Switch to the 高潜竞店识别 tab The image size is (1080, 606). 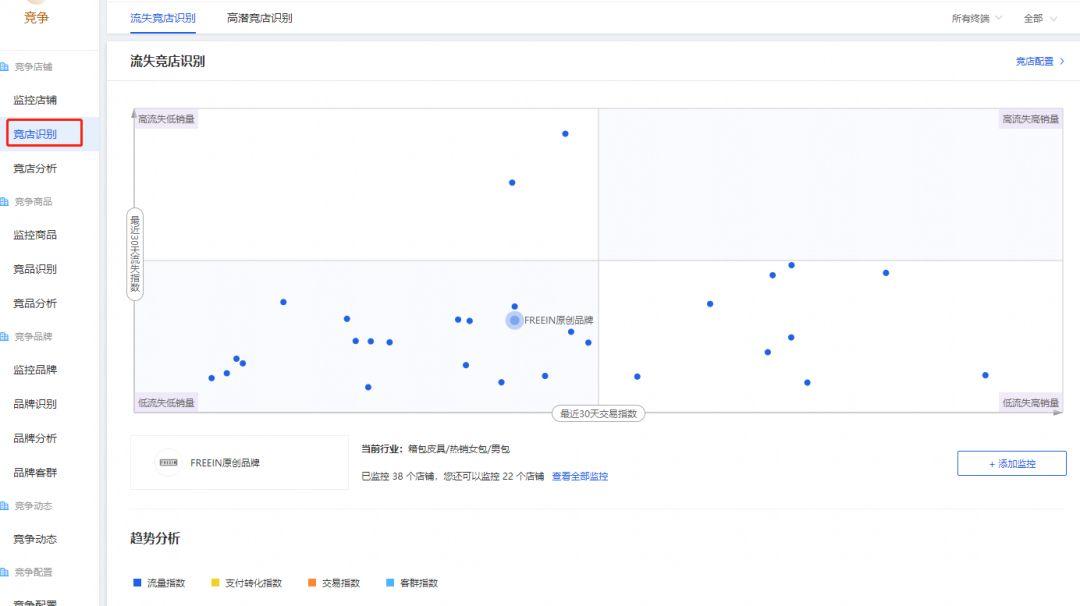click(x=260, y=18)
